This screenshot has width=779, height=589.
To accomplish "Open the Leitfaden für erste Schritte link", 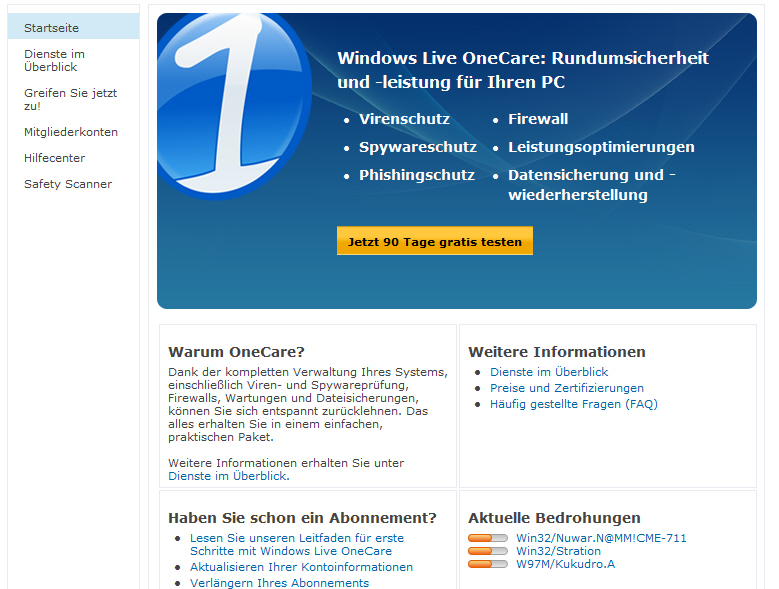I will pos(297,544).
